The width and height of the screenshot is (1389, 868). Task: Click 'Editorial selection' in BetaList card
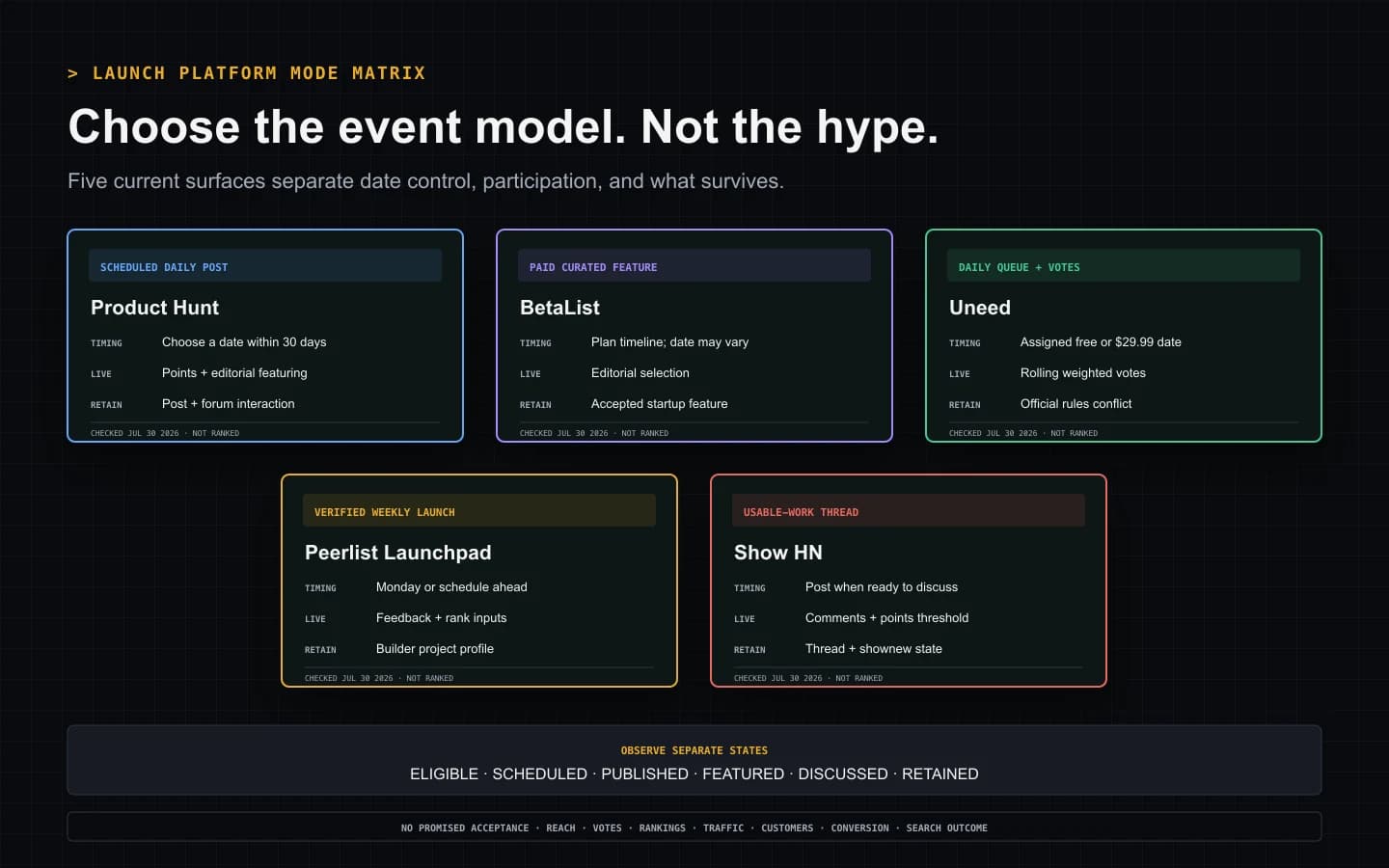coord(640,373)
